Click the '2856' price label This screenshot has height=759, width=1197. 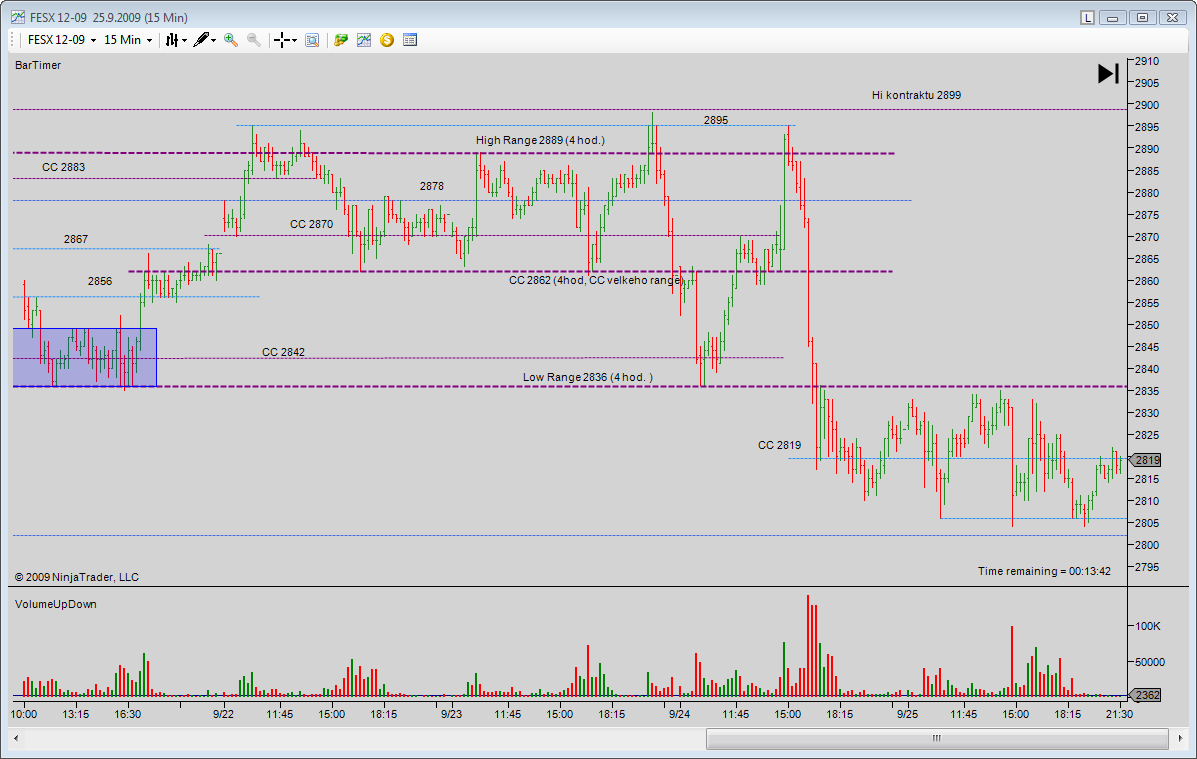pyautogui.click(x=100, y=281)
